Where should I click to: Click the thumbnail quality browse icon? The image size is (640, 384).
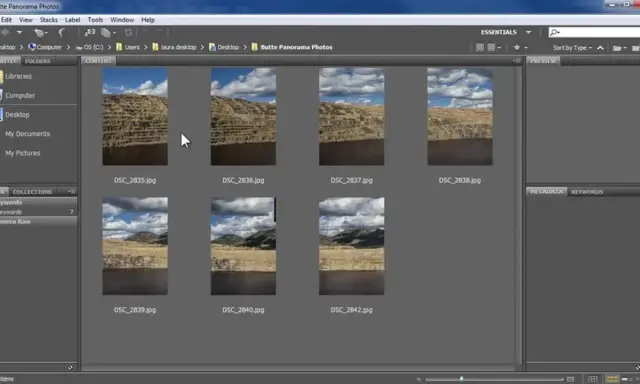480,47
